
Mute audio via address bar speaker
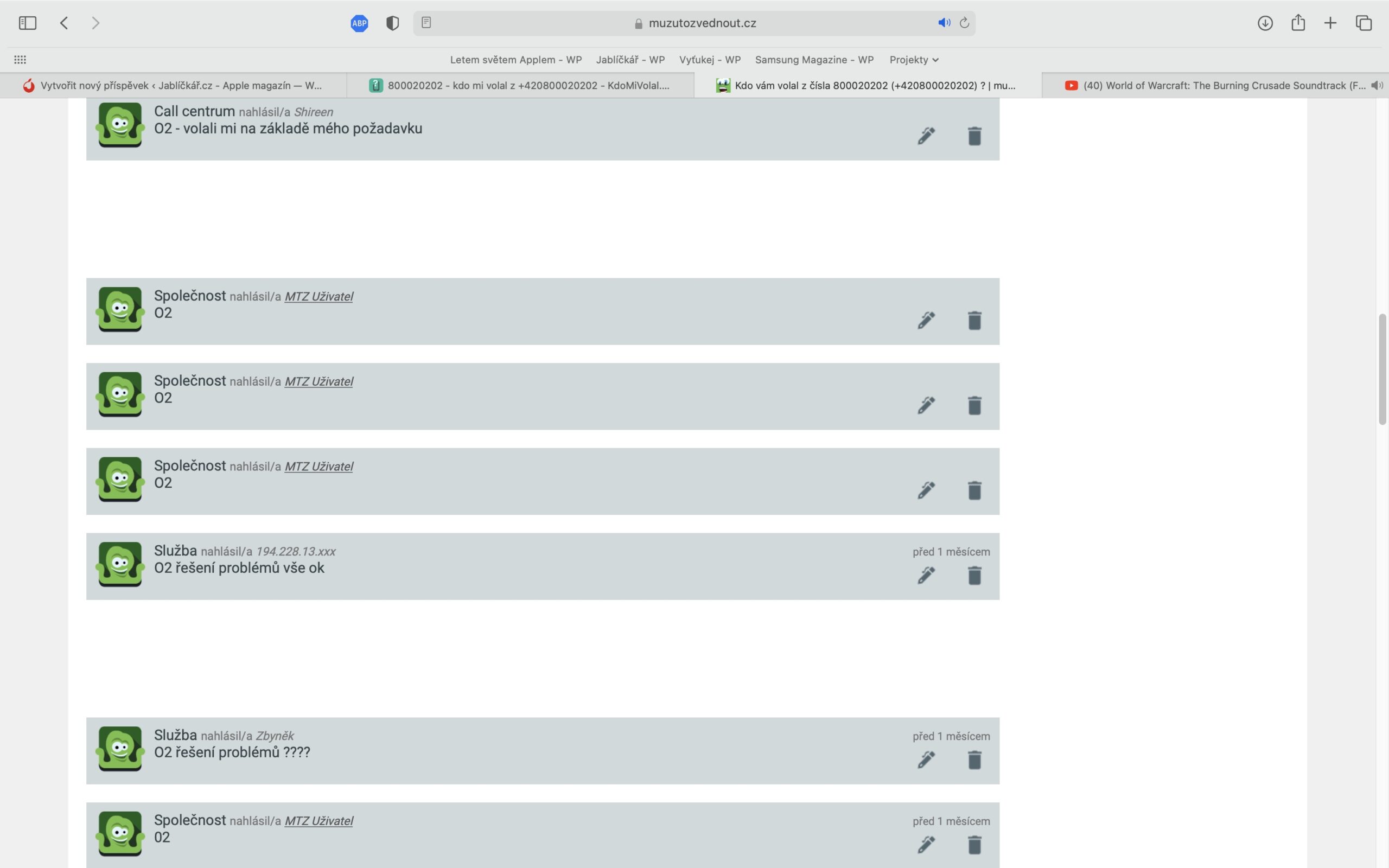[x=944, y=23]
